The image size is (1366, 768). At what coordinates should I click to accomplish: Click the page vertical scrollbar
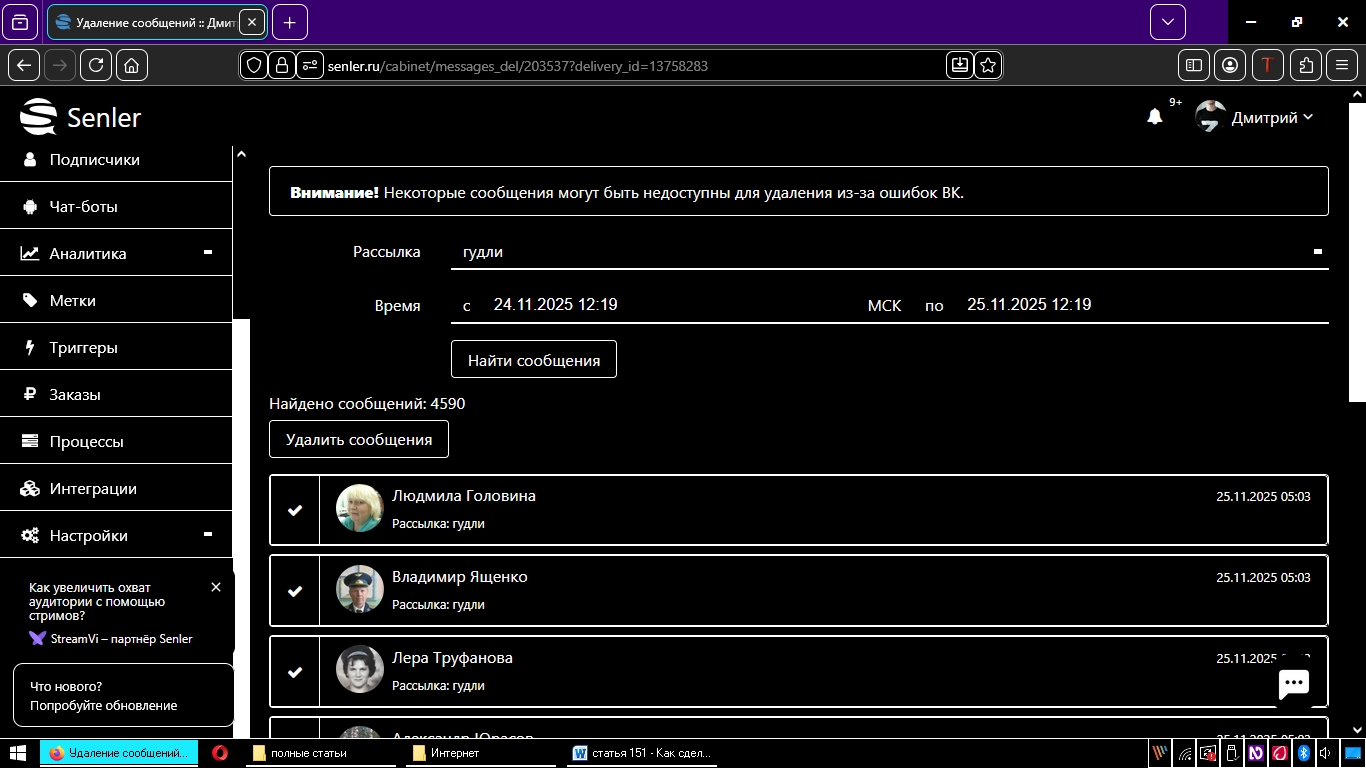[x=1357, y=250]
